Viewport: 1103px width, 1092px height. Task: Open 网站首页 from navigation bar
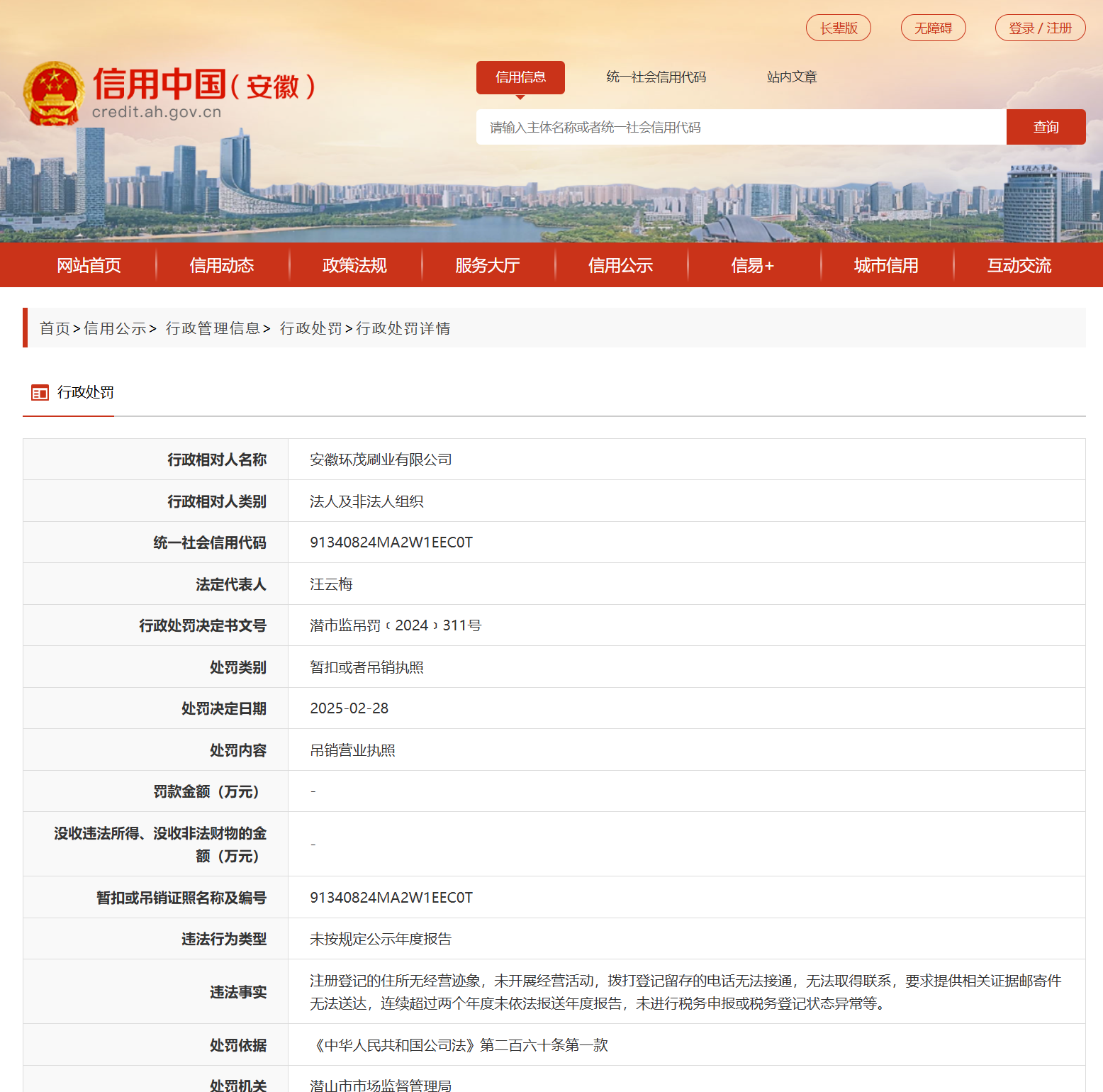(x=89, y=264)
